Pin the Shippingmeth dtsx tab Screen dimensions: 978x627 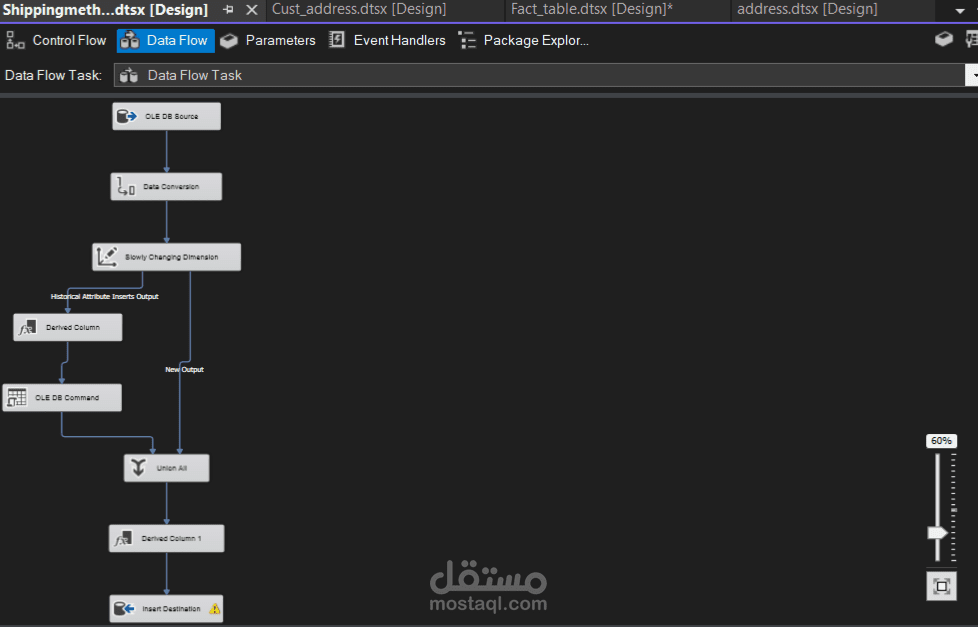(x=228, y=10)
